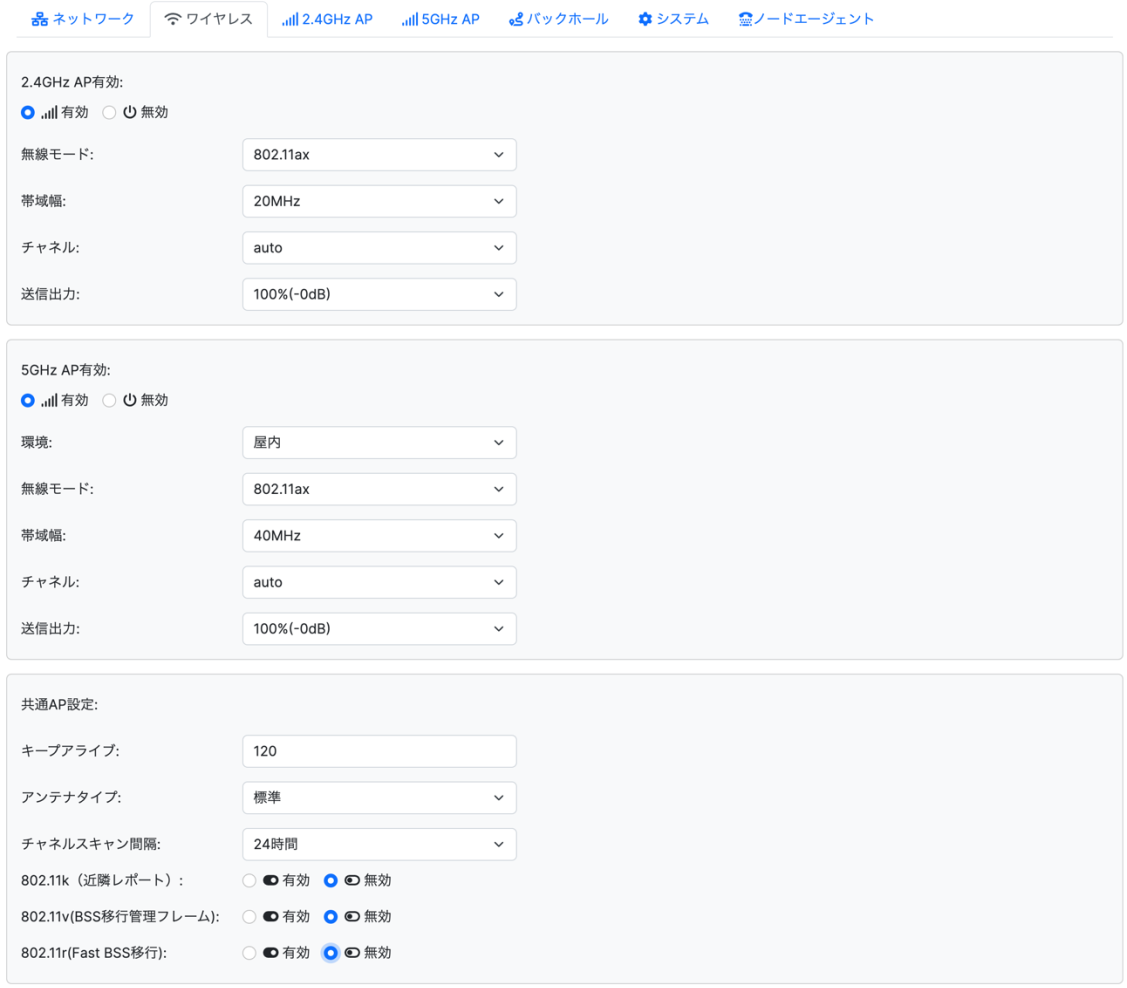1127x988 pixels.
Task: Click the 2.4GHz AP有効 heading
Action: [x=72, y=83]
